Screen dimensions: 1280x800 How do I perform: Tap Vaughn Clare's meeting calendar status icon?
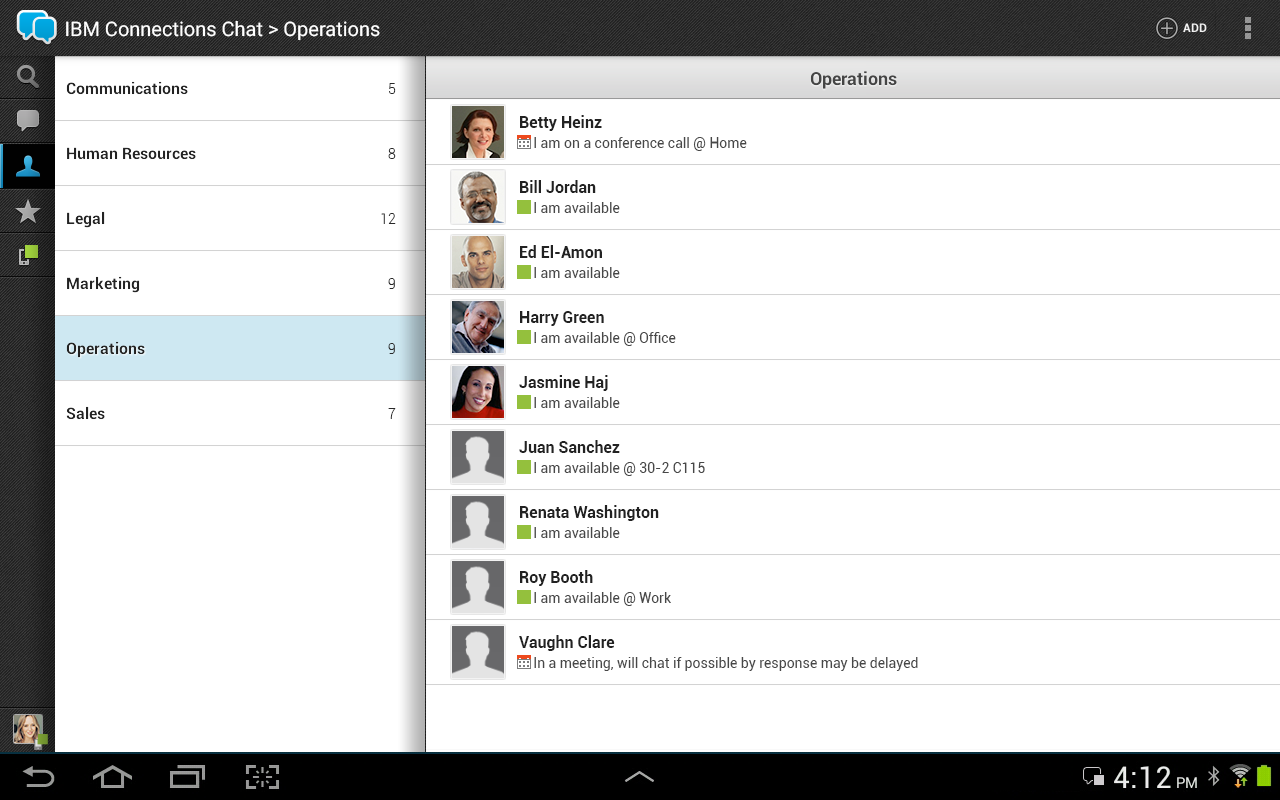524,663
